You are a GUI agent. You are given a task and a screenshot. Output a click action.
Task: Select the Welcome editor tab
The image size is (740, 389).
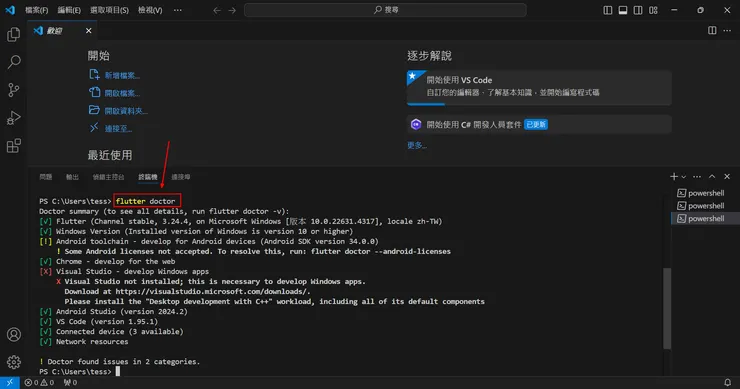tap(63, 31)
